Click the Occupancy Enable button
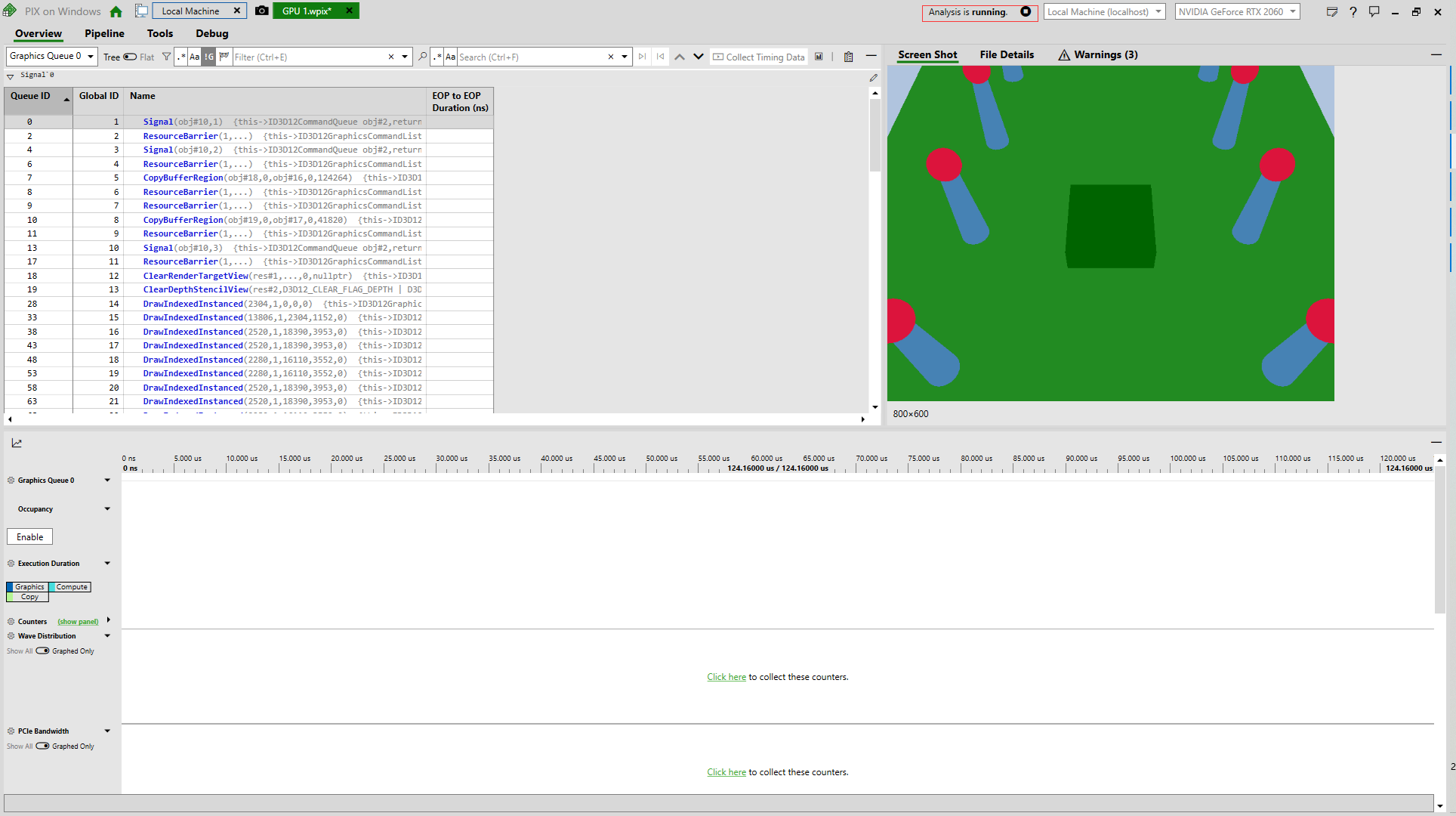This screenshot has height=816, width=1456. pyautogui.click(x=29, y=536)
